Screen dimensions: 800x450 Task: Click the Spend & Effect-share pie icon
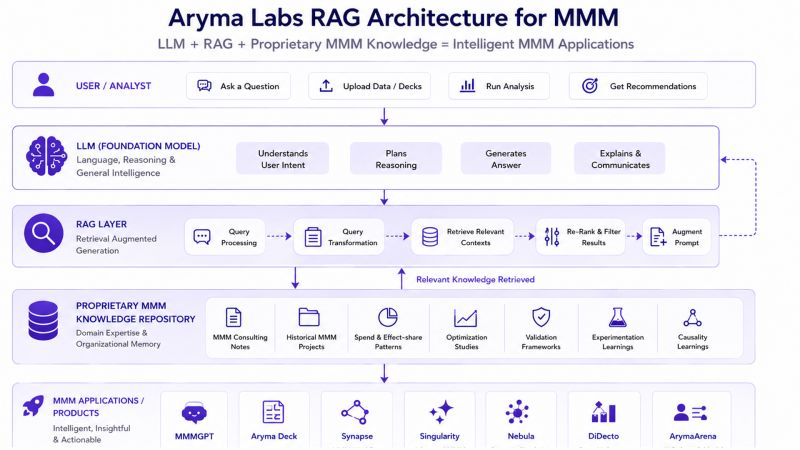(388, 317)
